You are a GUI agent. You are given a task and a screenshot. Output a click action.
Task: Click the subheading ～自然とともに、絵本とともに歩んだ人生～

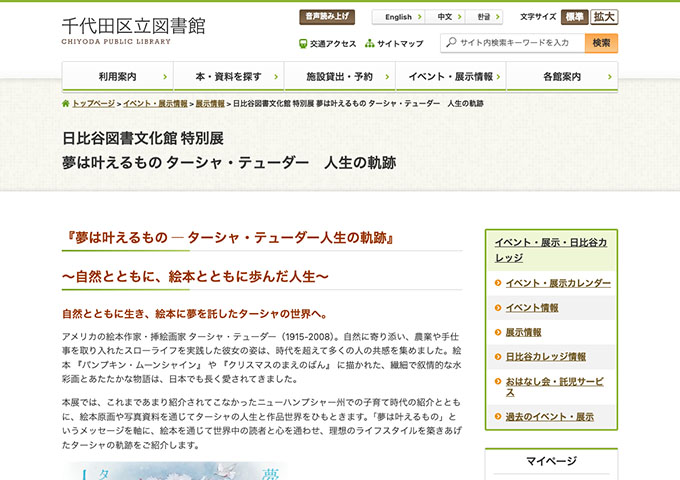pos(195,277)
